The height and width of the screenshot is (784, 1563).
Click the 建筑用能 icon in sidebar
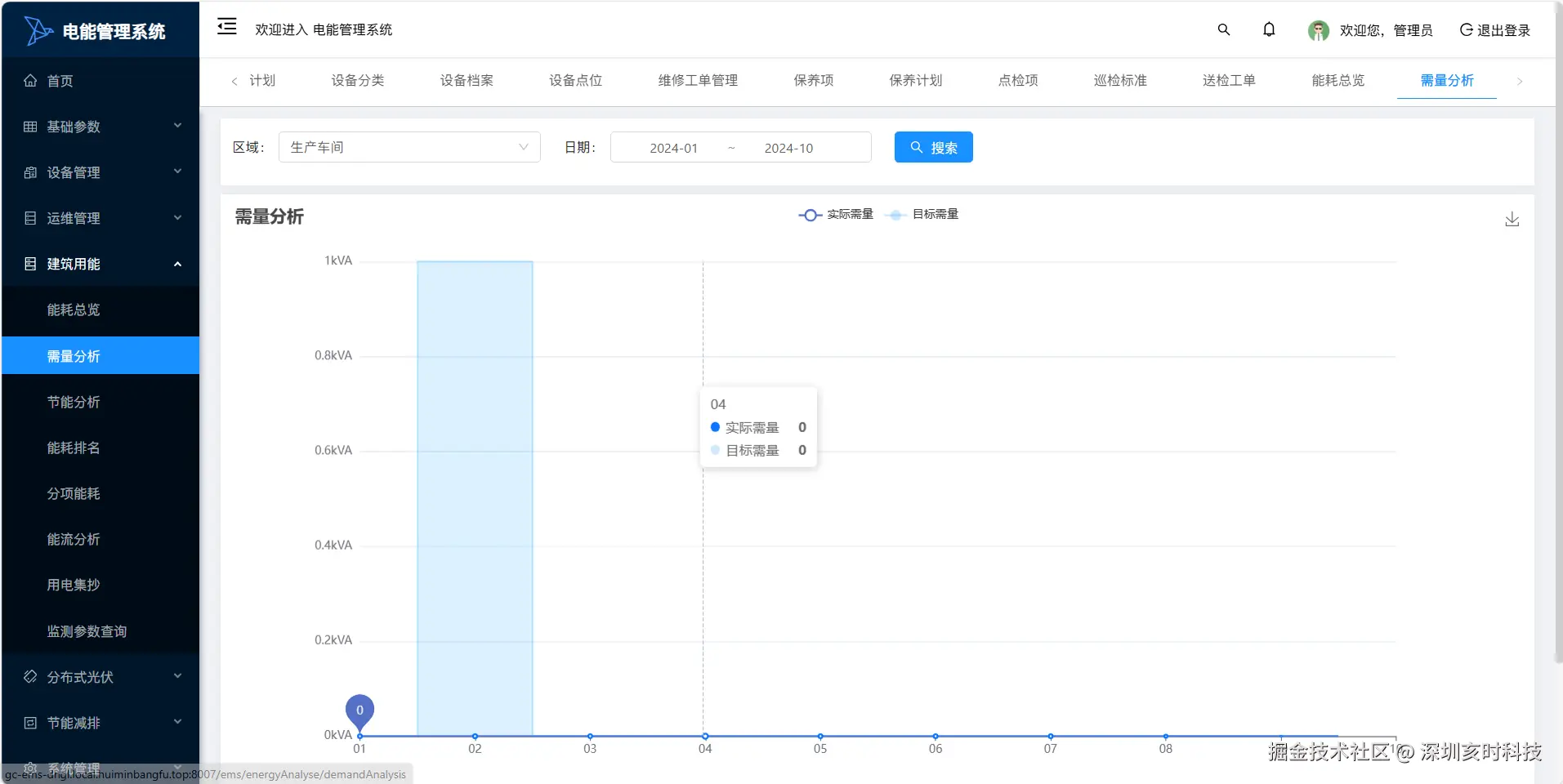(30, 264)
